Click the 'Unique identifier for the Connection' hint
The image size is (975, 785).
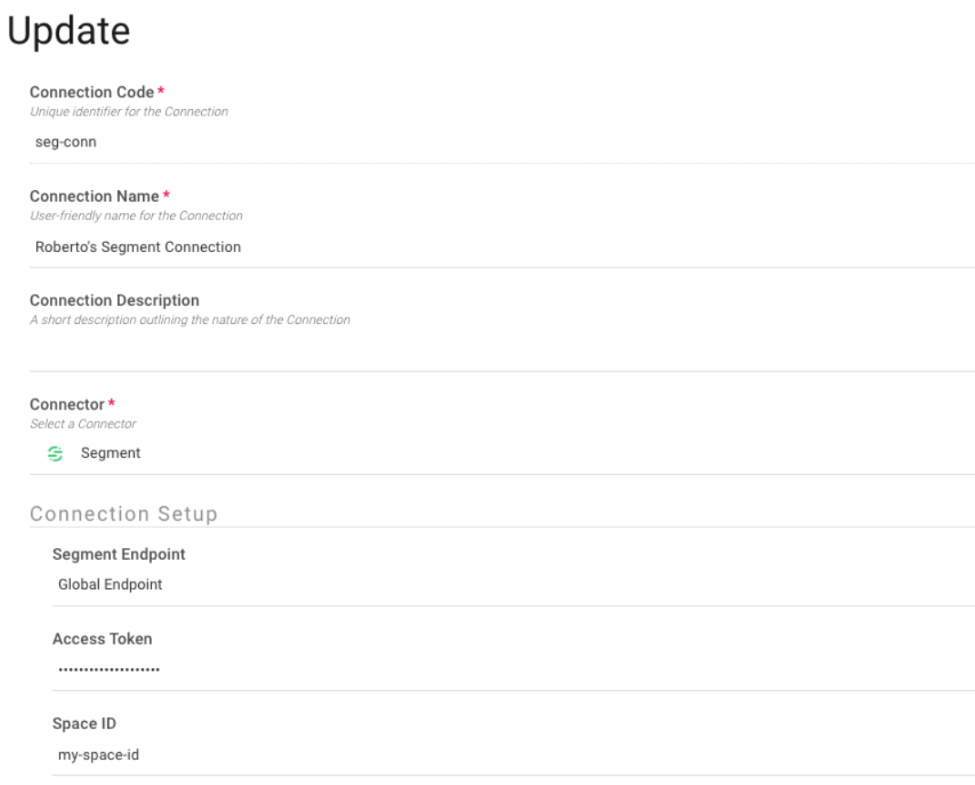tap(129, 112)
